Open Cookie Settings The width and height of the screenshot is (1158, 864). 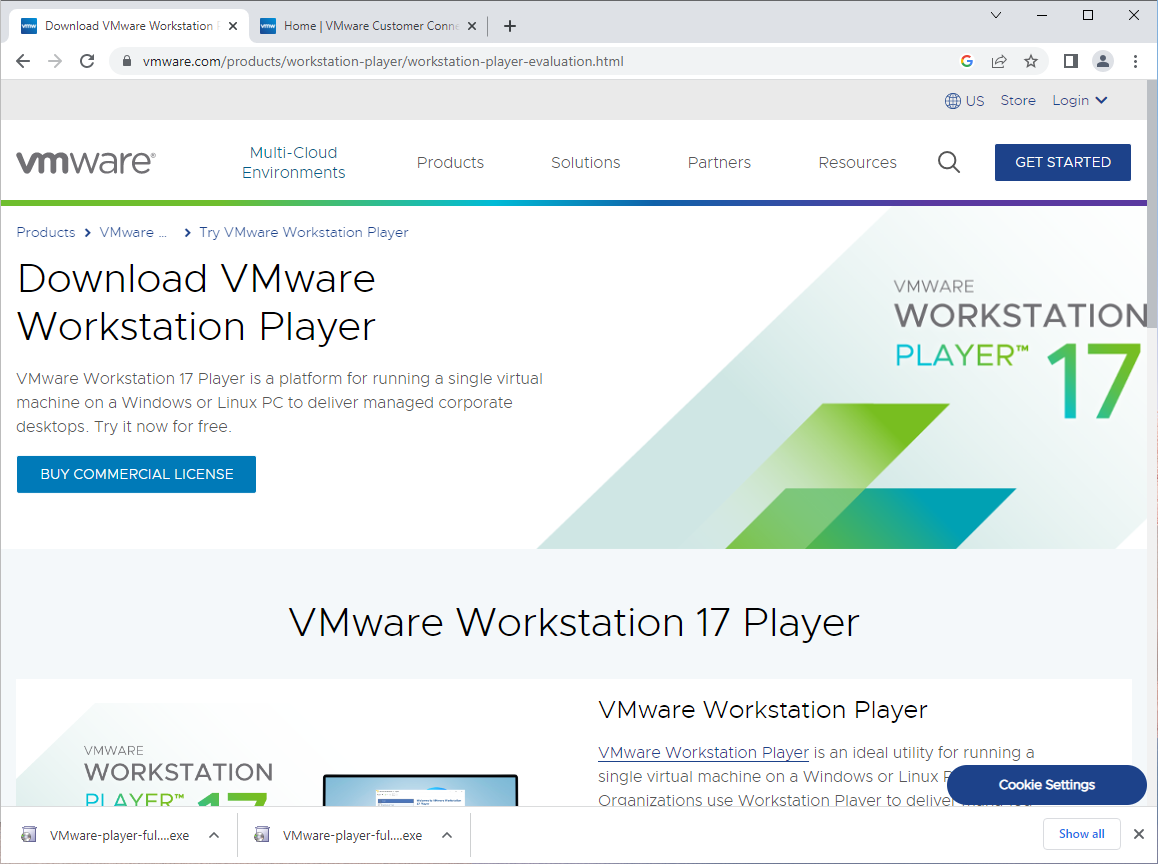pos(1046,785)
